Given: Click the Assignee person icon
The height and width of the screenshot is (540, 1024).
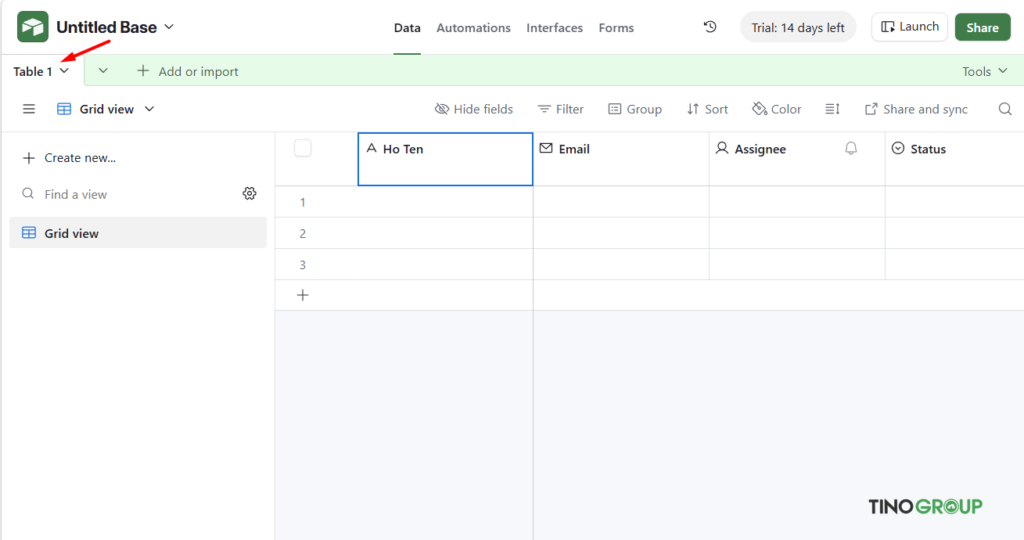Looking at the screenshot, I should click(722, 148).
